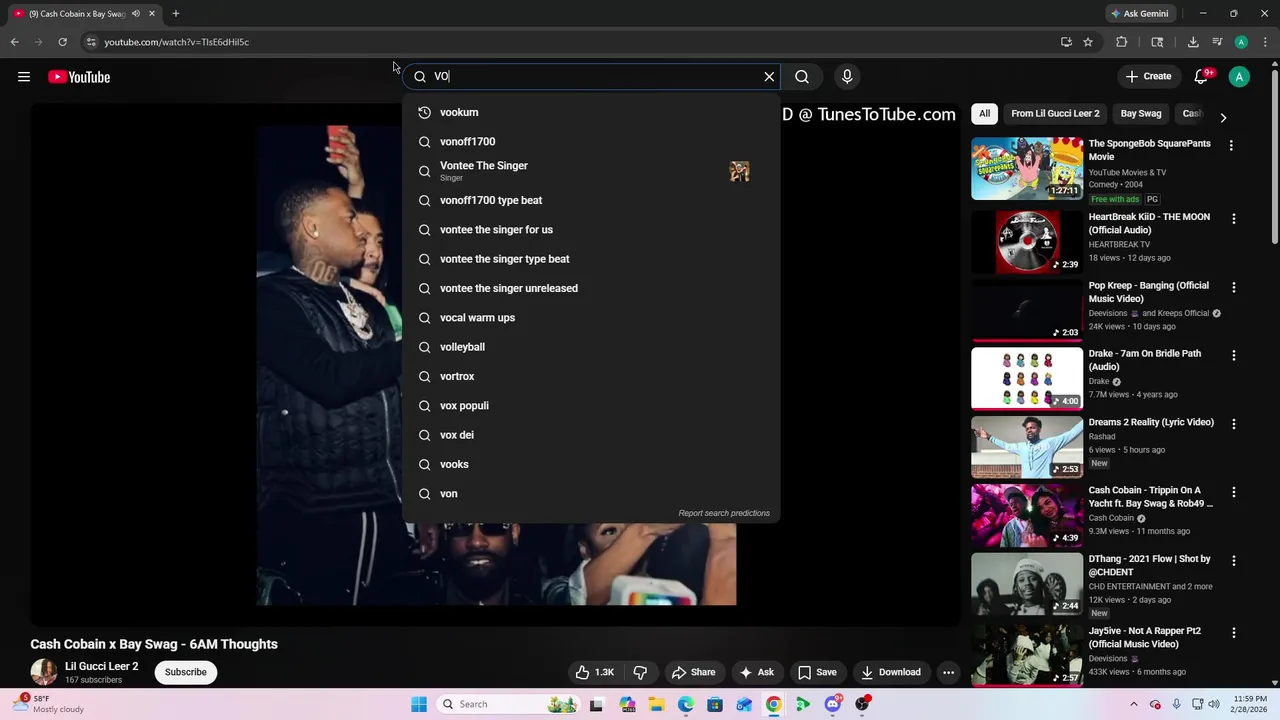
Task: Open the Windows Start menu
Action: [x=418, y=704]
